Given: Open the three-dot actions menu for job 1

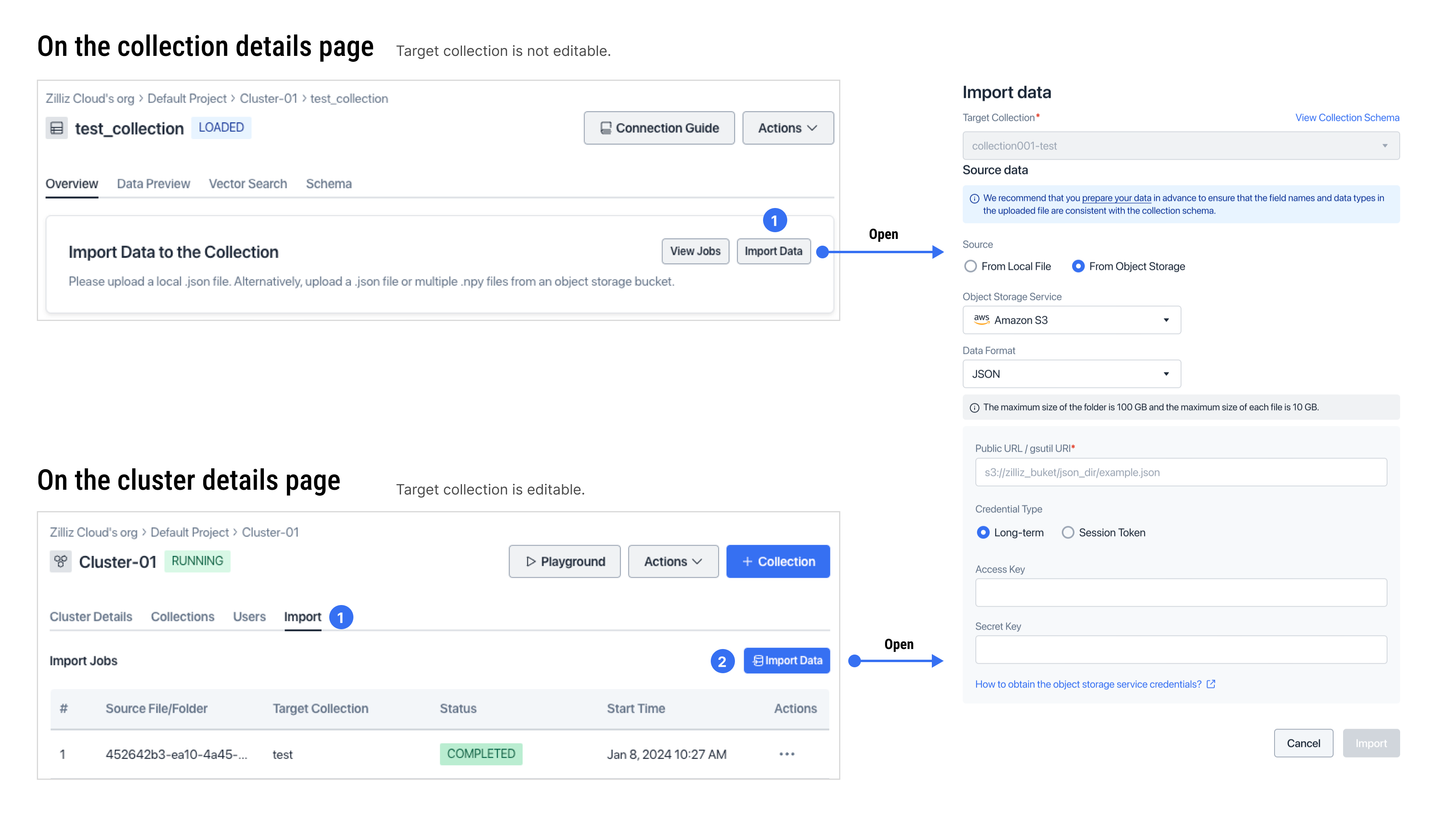Looking at the screenshot, I should pos(787,754).
